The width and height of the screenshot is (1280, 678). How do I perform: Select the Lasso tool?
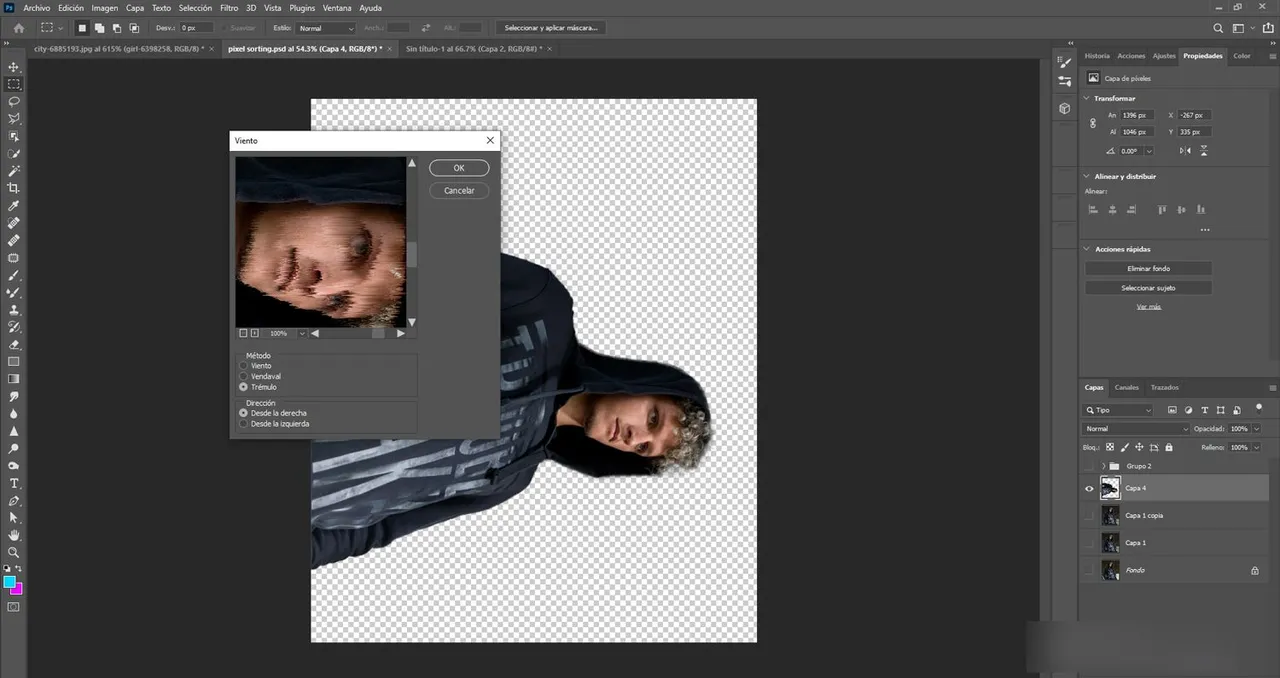(14, 101)
